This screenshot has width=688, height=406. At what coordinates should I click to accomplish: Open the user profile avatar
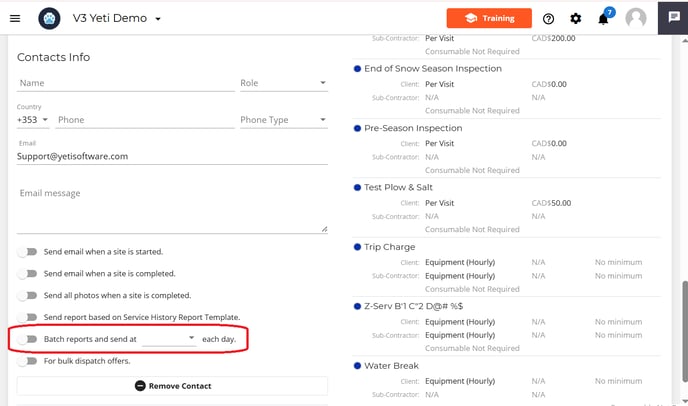point(636,18)
